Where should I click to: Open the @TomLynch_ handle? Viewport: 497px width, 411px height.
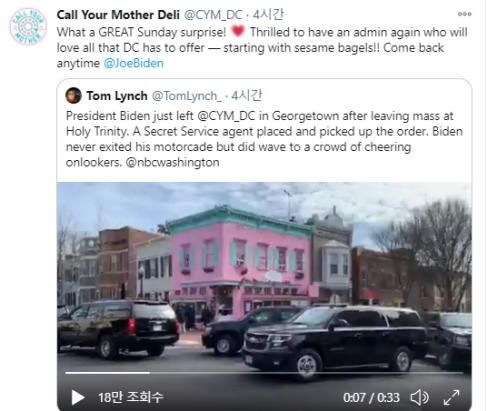[x=187, y=96]
